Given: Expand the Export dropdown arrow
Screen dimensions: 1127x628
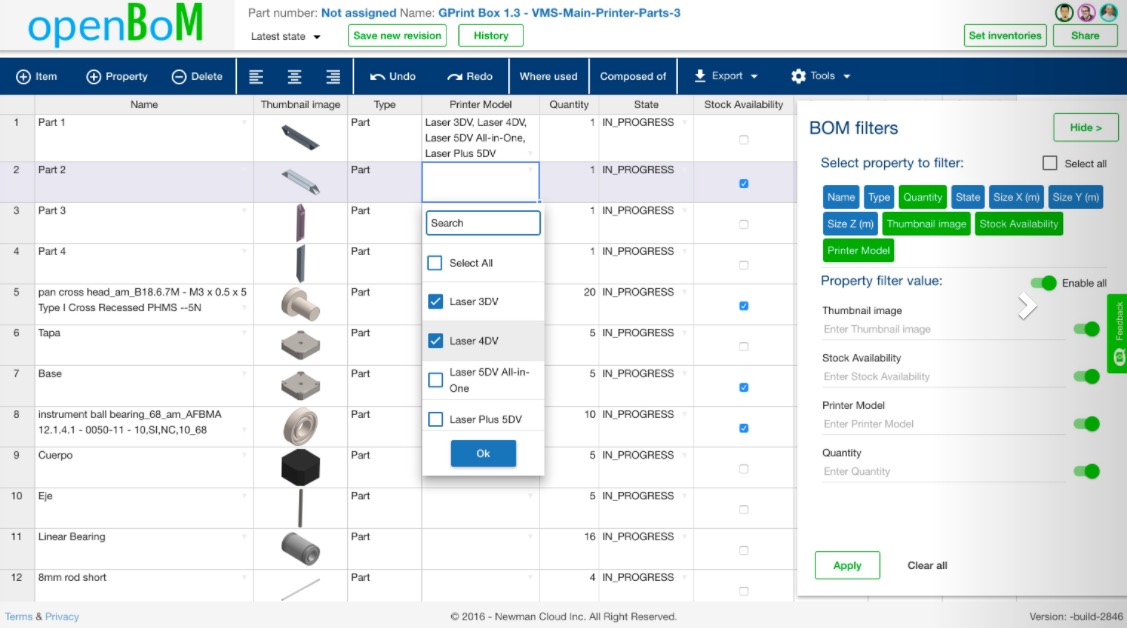Looking at the screenshot, I should (x=754, y=76).
